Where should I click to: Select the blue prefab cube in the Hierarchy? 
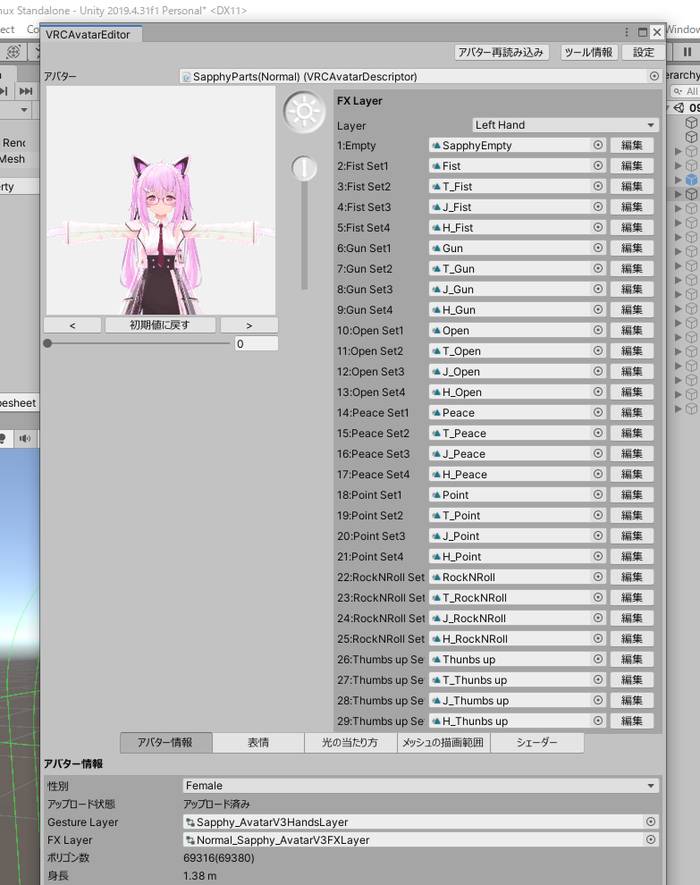[691, 179]
